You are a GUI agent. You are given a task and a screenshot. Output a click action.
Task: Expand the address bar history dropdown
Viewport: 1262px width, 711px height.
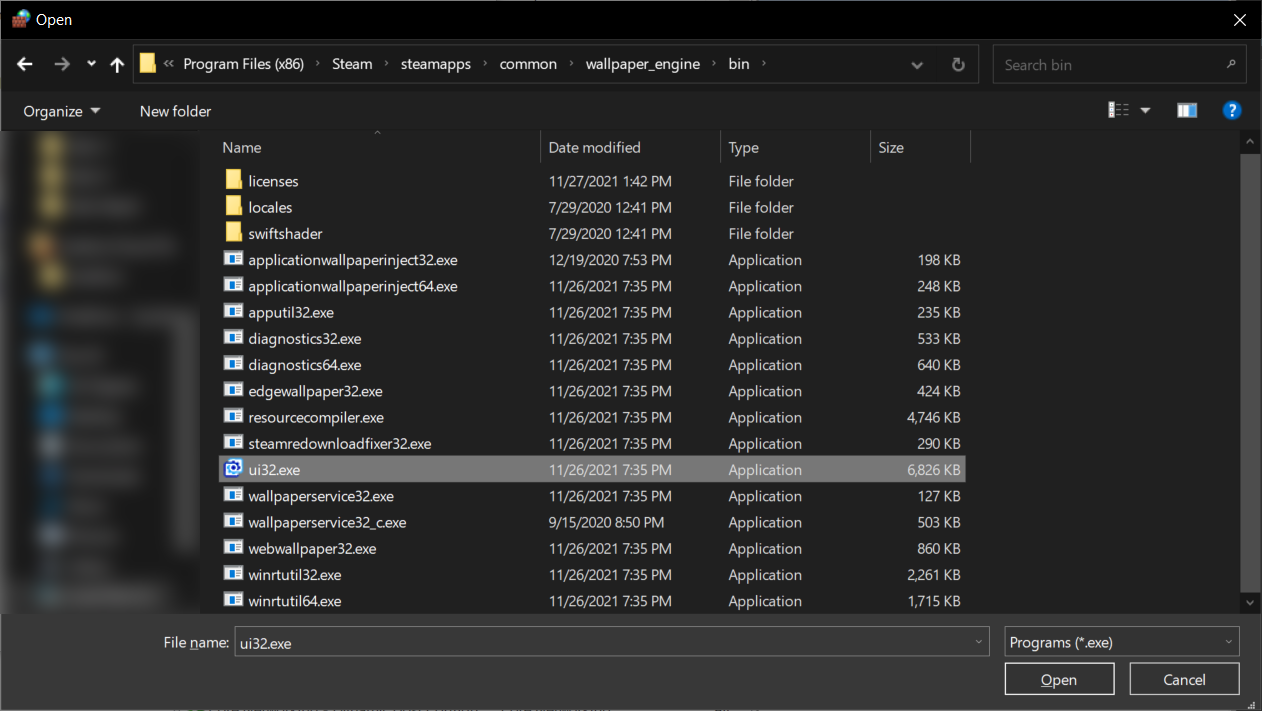917,64
